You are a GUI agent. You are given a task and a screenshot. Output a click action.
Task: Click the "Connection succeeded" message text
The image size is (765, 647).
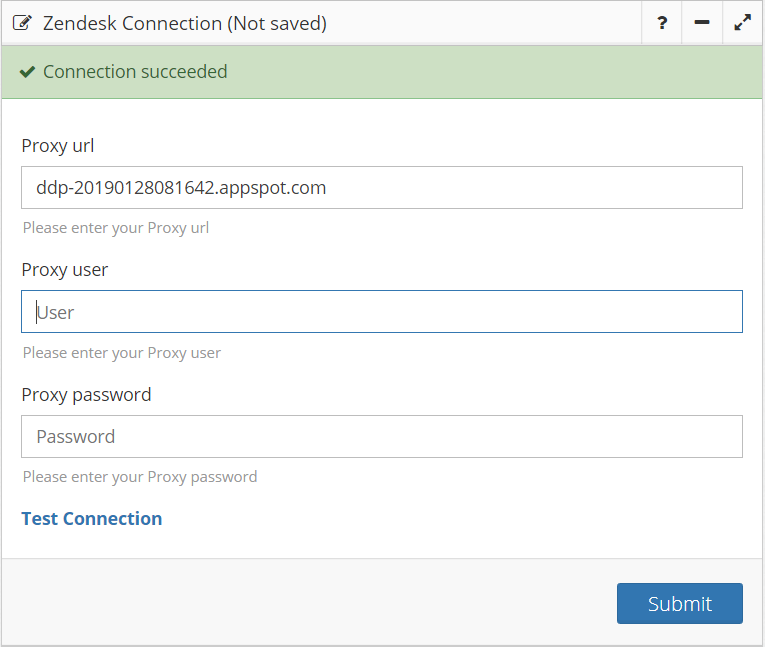tap(135, 72)
